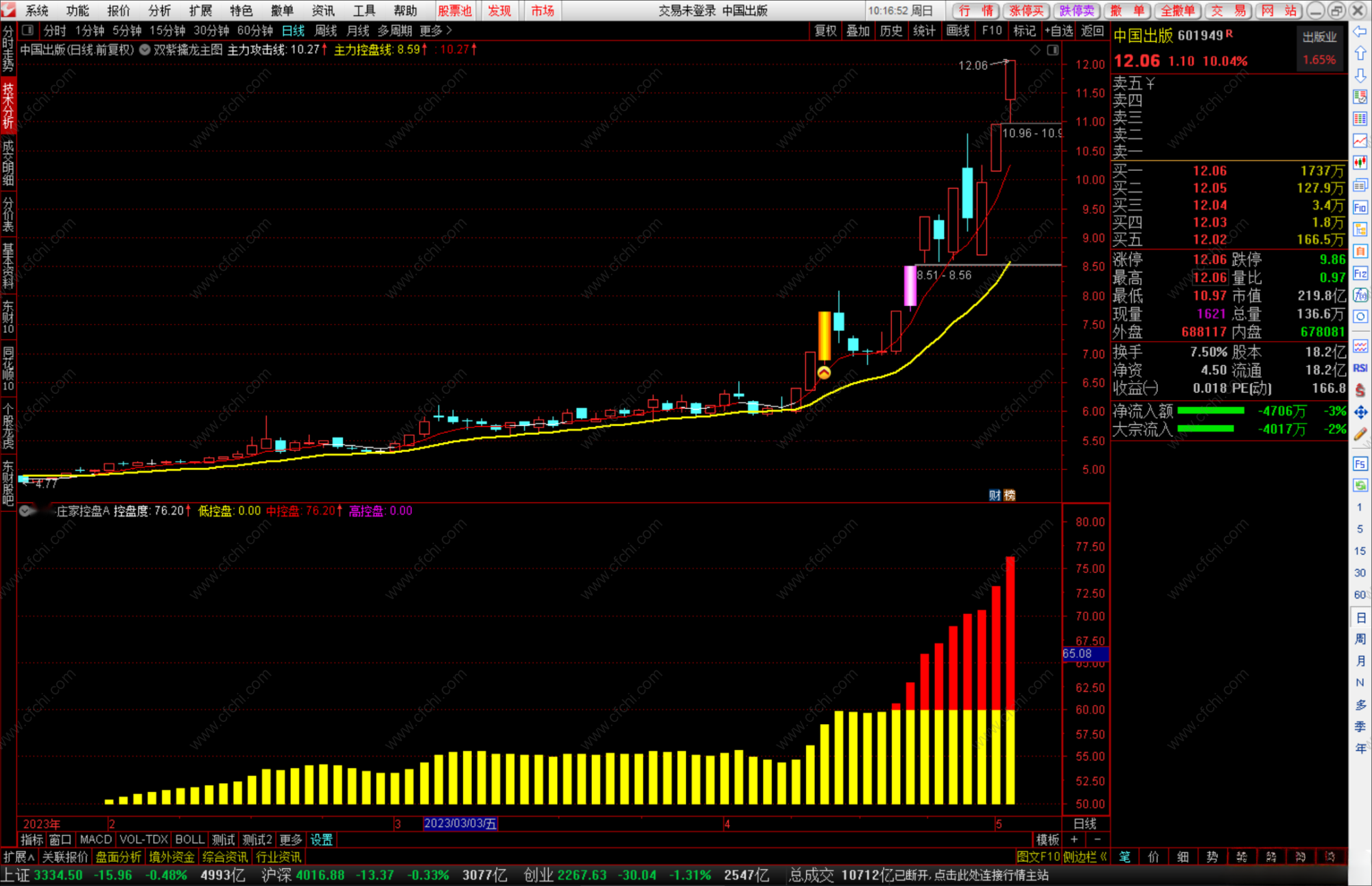The height and width of the screenshot is (886, 1372).
Task: Click the green refresh icon in sidebar
Action: [1360, 486]
